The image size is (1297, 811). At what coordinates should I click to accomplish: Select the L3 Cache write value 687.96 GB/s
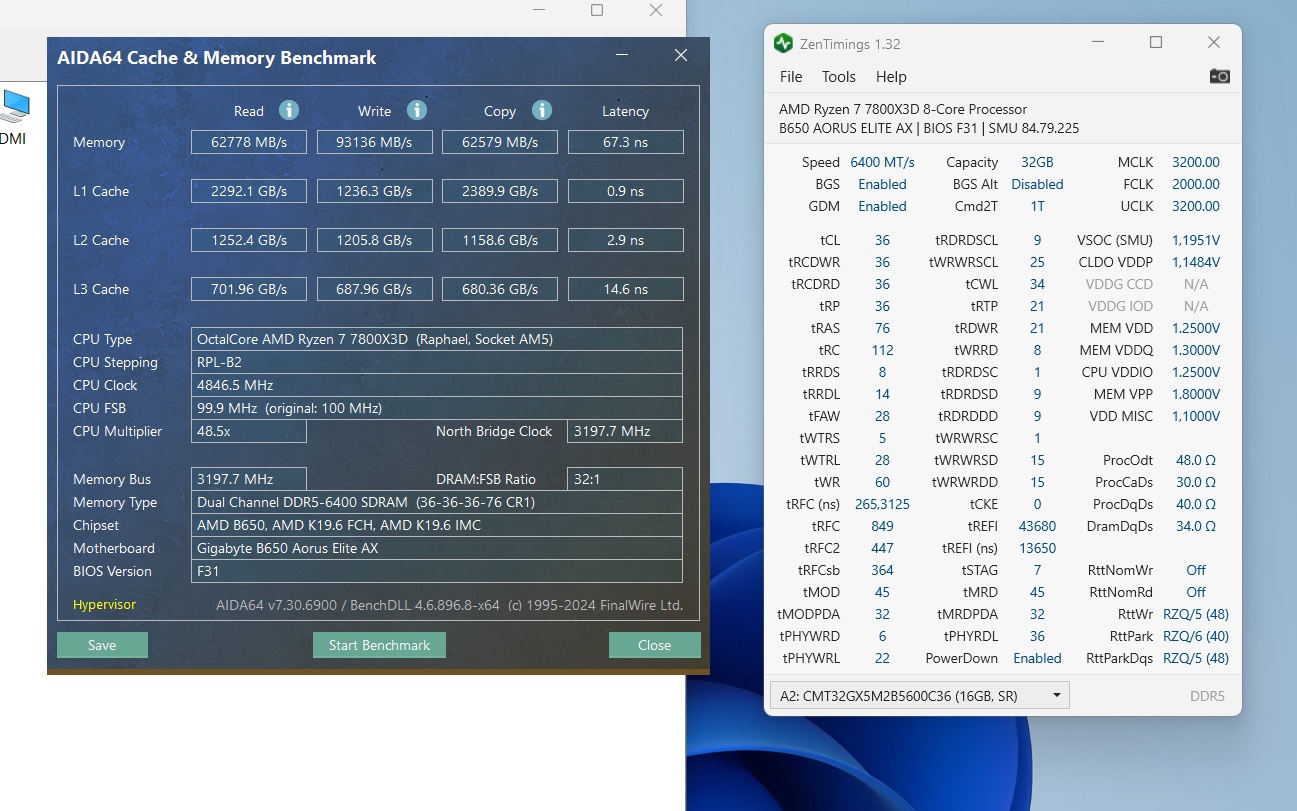click(375, 289)
